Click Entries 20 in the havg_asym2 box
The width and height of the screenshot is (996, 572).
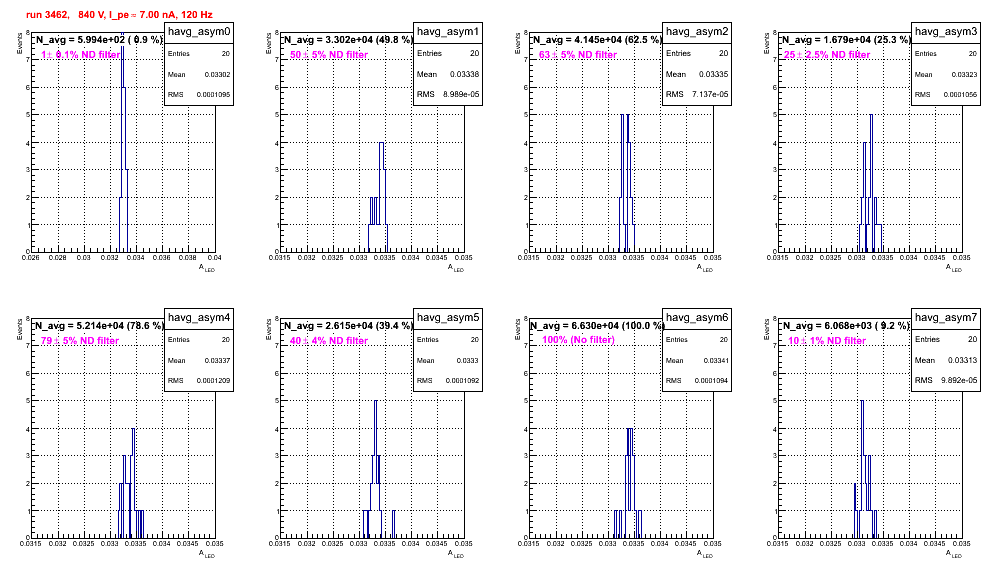pos(697,53)
